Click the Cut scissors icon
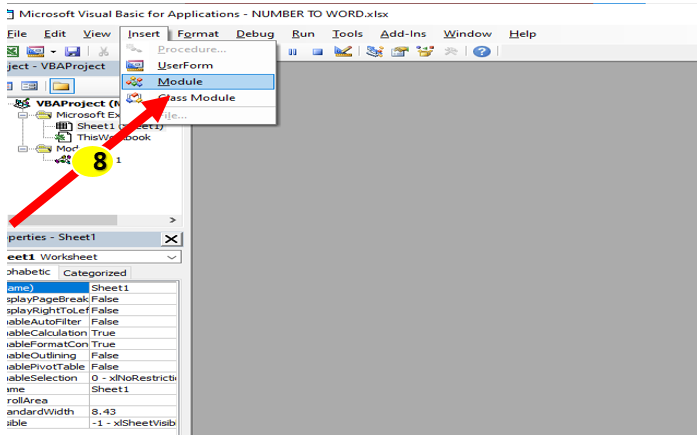The height and width of the screenshot is (445, 697). point(104,52)
